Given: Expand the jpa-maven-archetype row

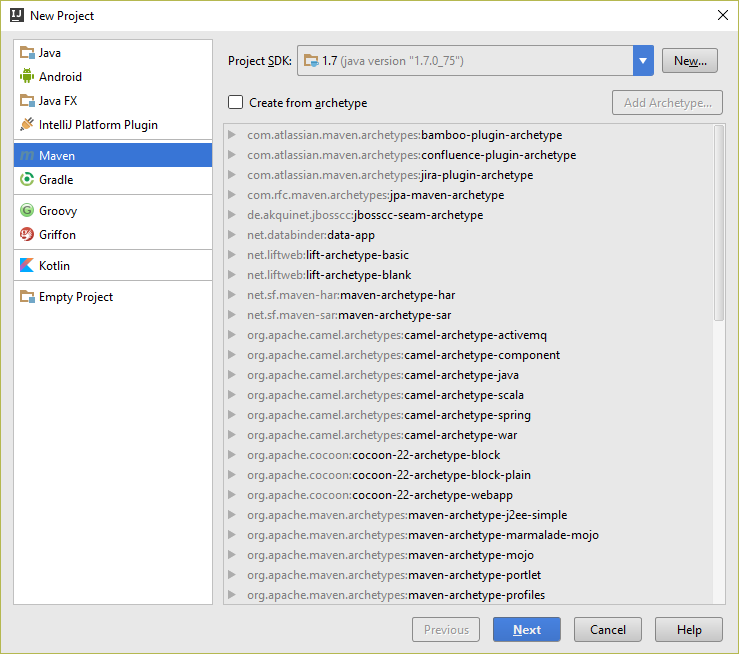Looking at the screenshot, I should (x=232, y=195).
